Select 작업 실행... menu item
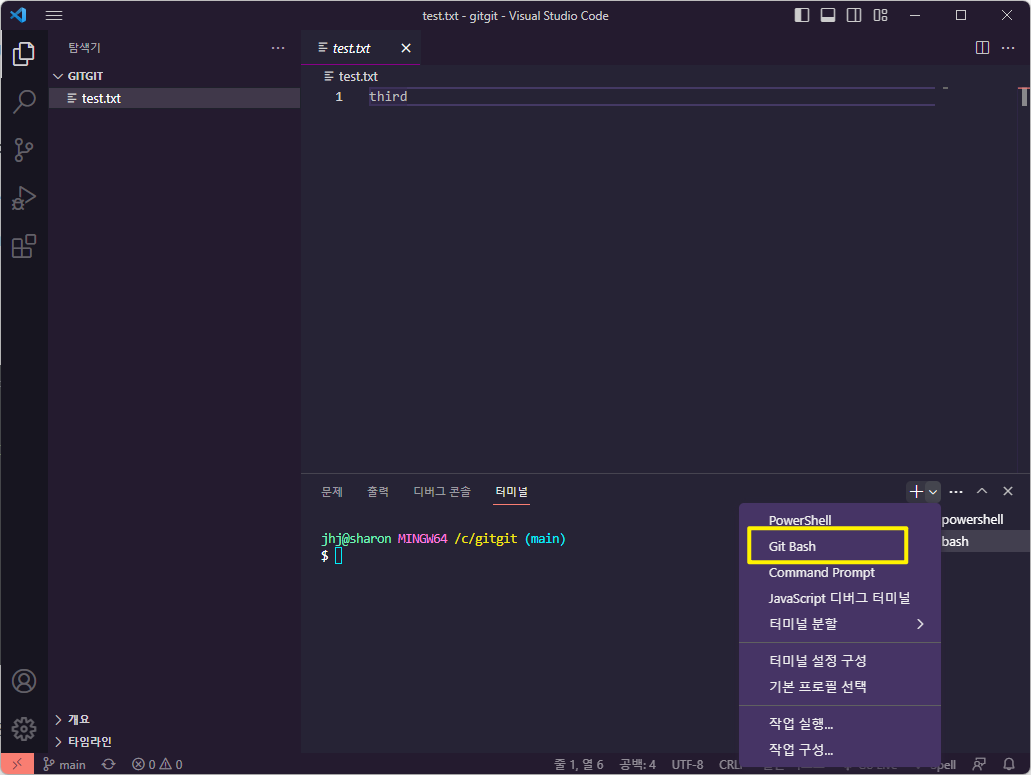 tap(840, 724)
